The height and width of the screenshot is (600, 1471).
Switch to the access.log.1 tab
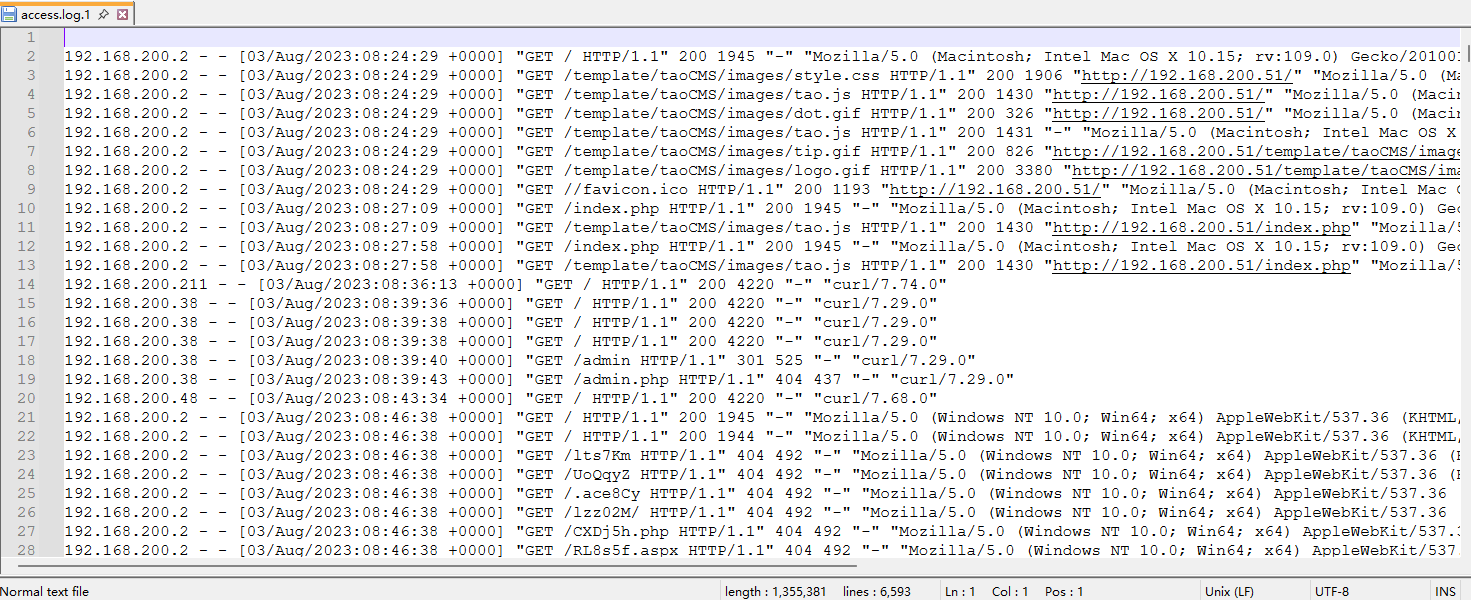[56, 15]
